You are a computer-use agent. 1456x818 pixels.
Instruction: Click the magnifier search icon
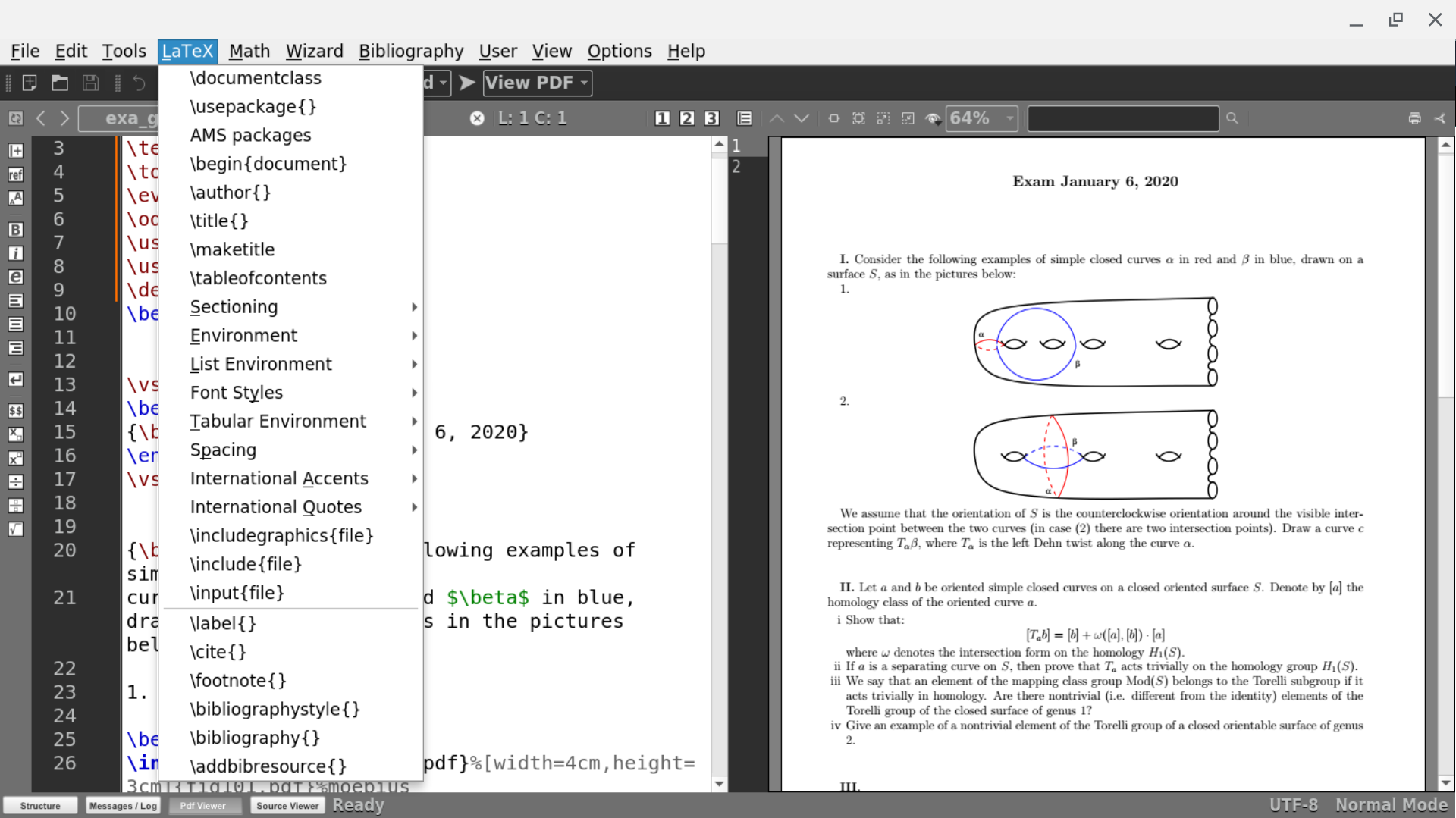coord(1232,118)
